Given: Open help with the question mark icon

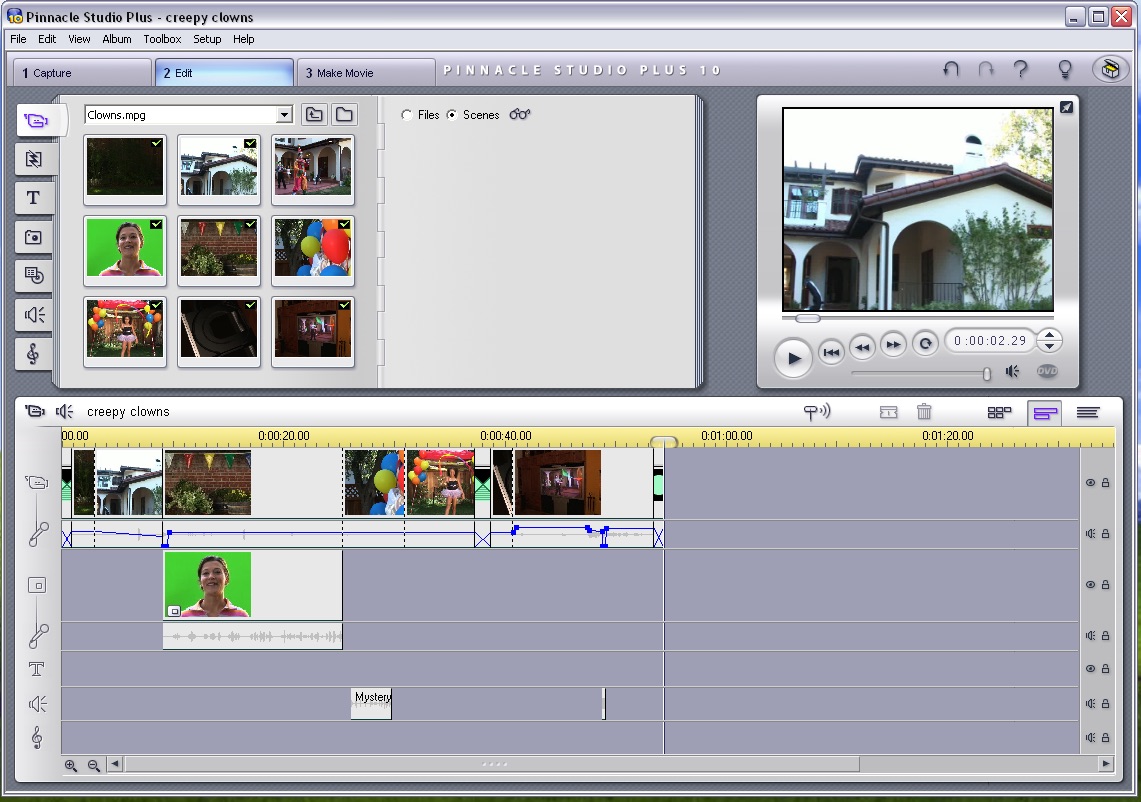Looking at the screenshot, I should click(x=1021, y=70).
